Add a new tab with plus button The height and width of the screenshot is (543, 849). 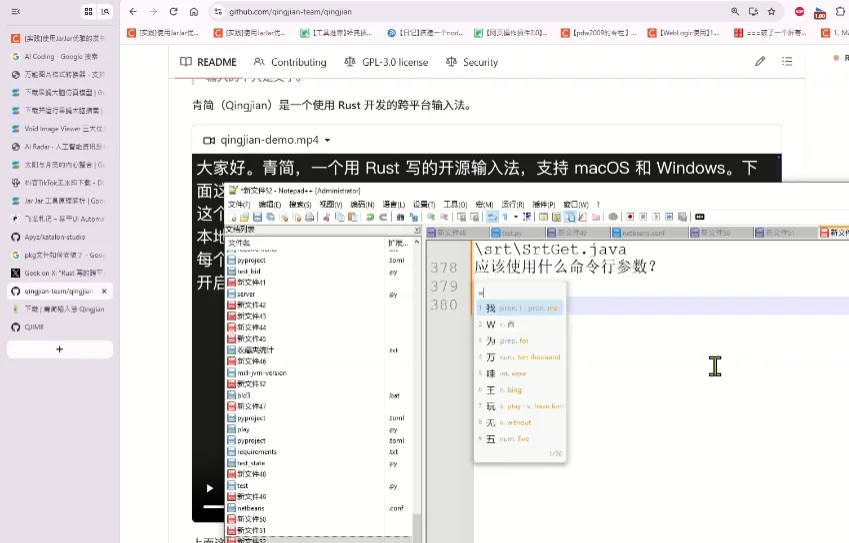click(x=60, y=349)
